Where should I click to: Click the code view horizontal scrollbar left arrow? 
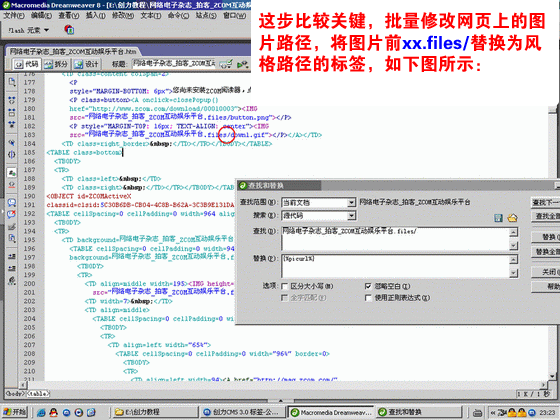[23, 385]
